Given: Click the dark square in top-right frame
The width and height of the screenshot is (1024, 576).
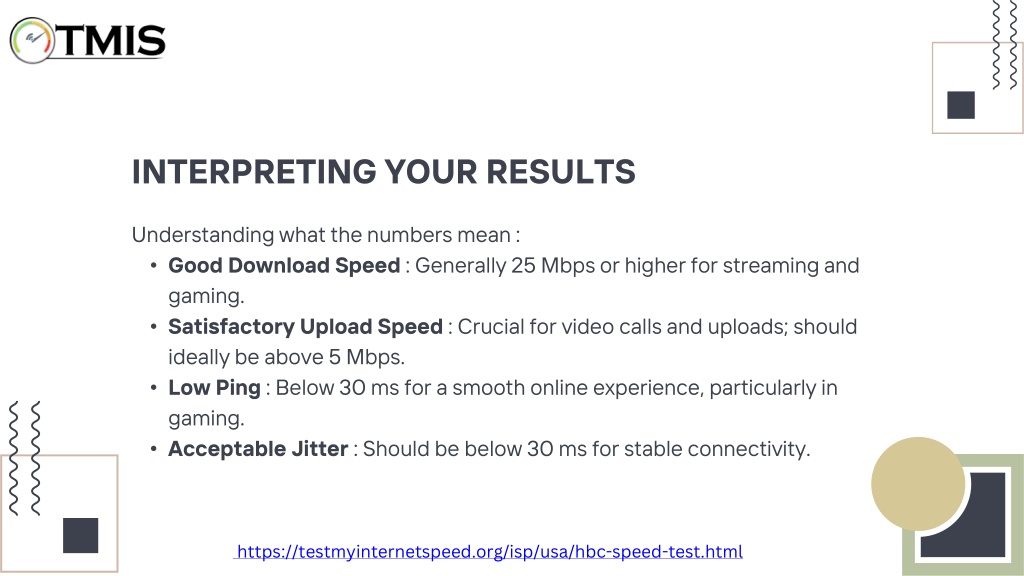Looking at the screenshot, I should (961, 105).
